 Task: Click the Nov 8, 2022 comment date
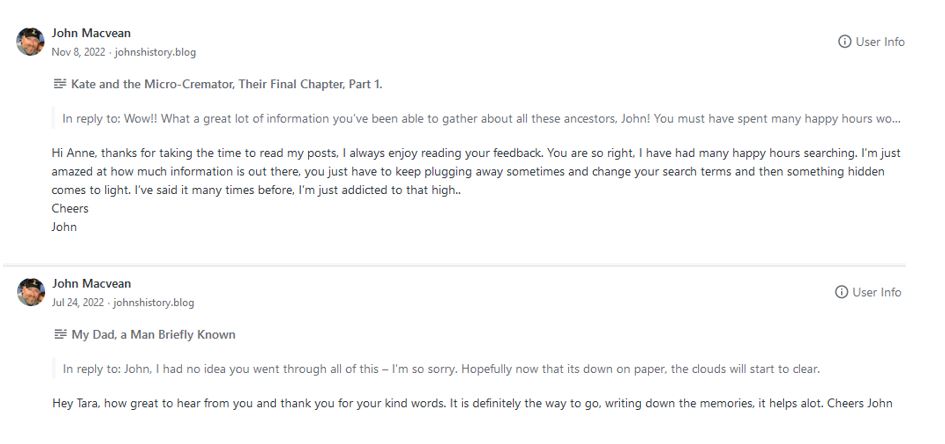point(77,52)
